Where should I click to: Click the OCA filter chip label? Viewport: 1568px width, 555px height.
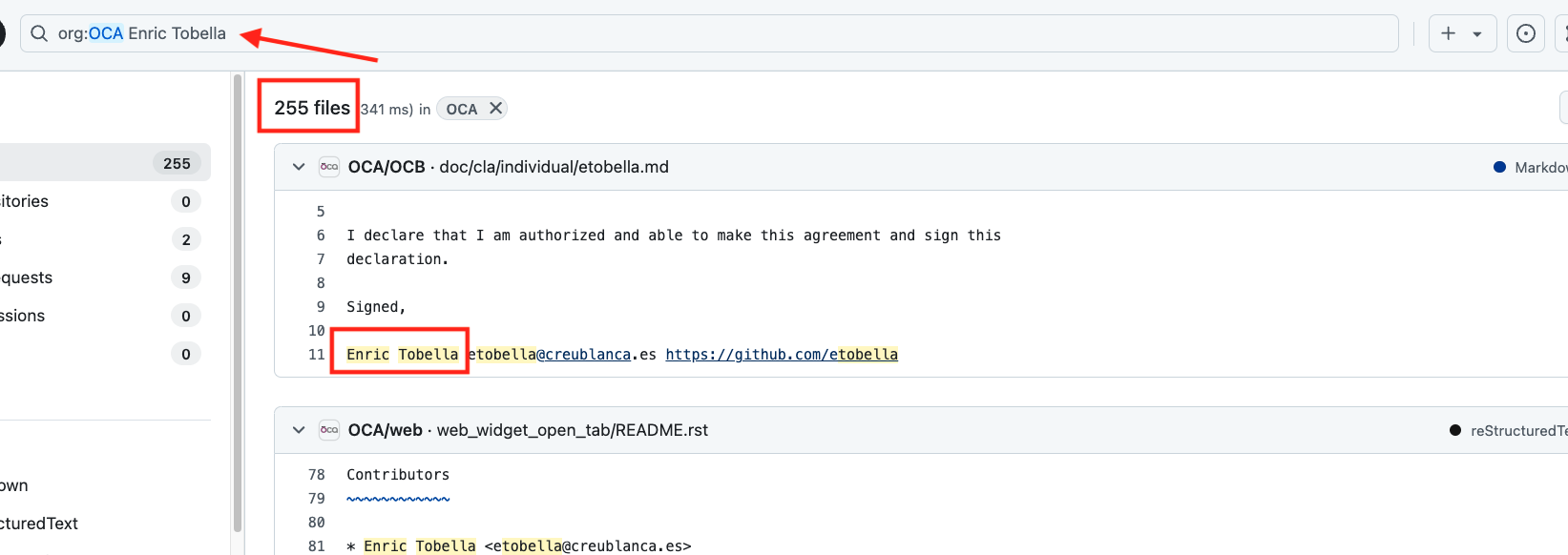pos(462,110)
